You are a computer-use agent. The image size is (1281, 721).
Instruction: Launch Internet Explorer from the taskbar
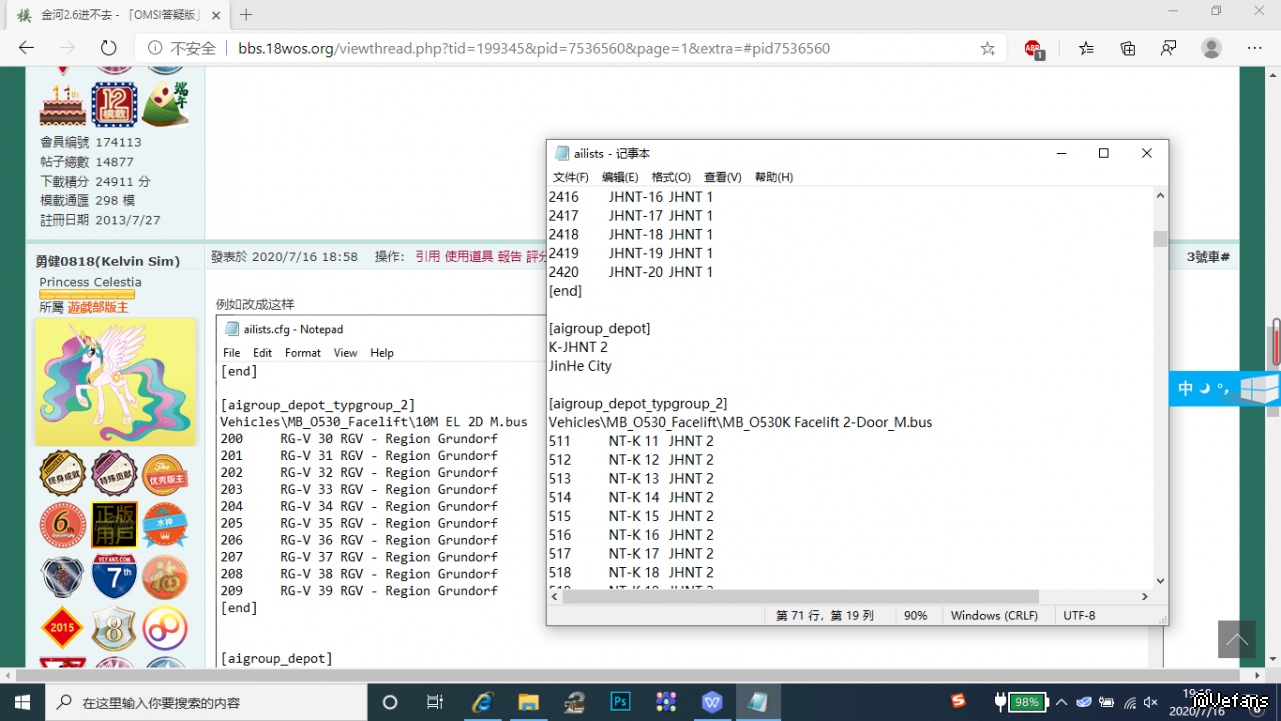(x=482, y=702)
